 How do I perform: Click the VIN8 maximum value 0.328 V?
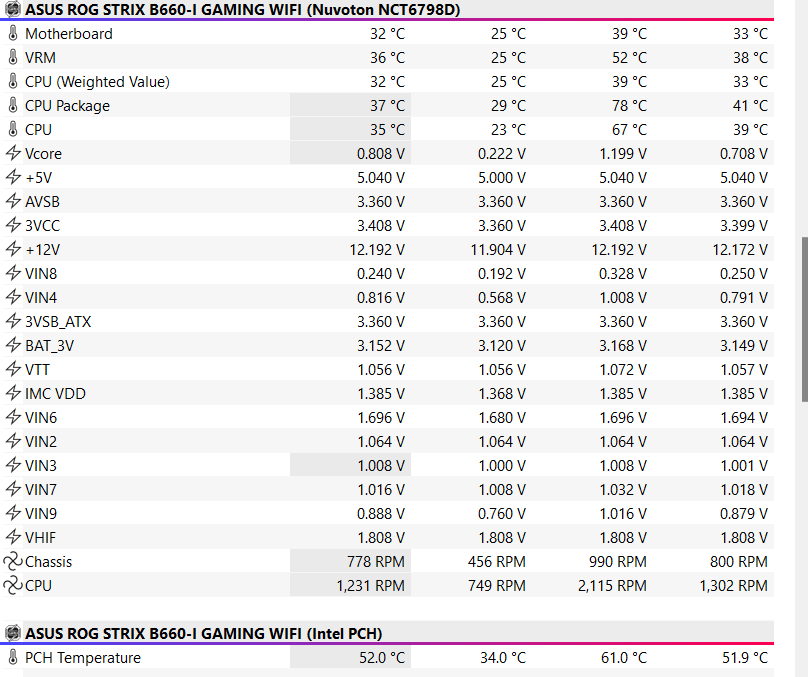point(622,274)
